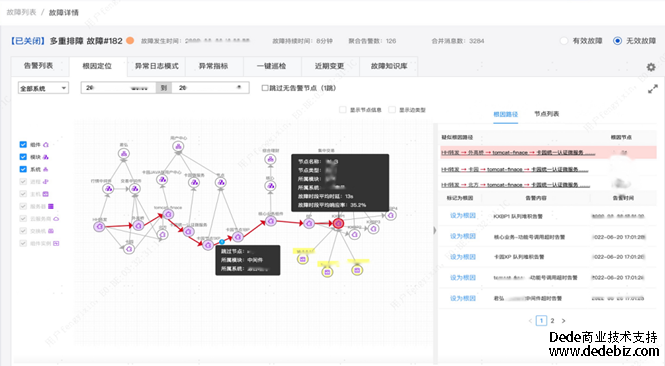This screenshot has height=366, width=665.
Task: Click the 告警内容 column header
Action: 536,198
